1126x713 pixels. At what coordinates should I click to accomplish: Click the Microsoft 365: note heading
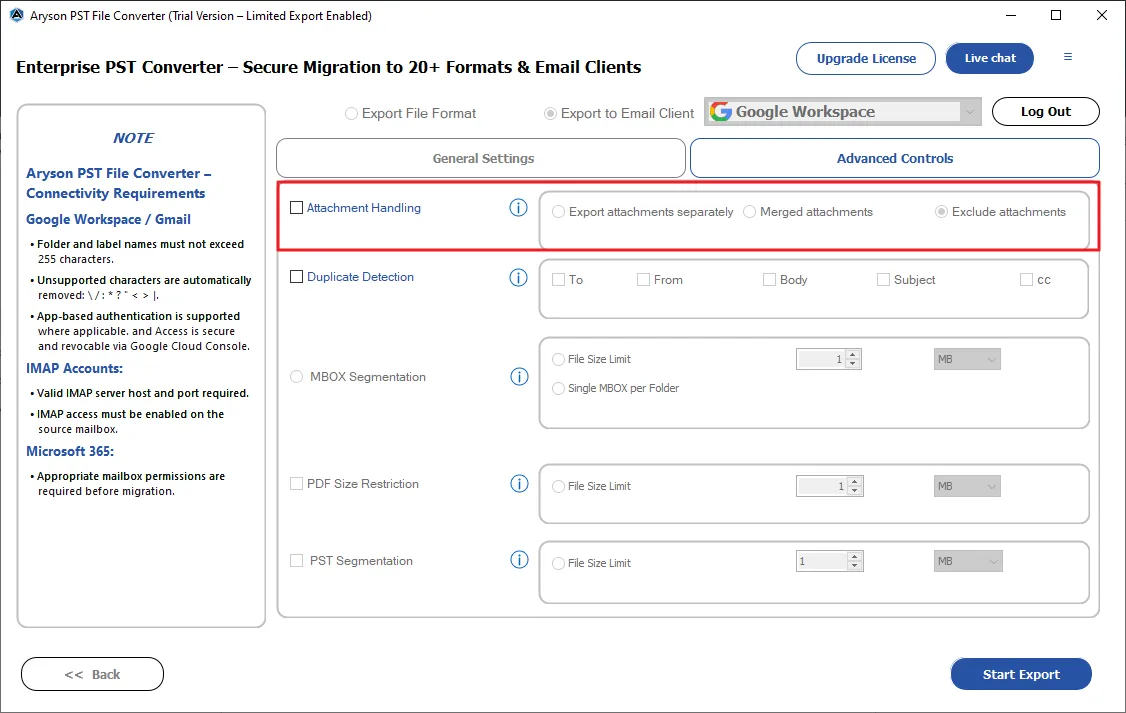tap(70, 452)
